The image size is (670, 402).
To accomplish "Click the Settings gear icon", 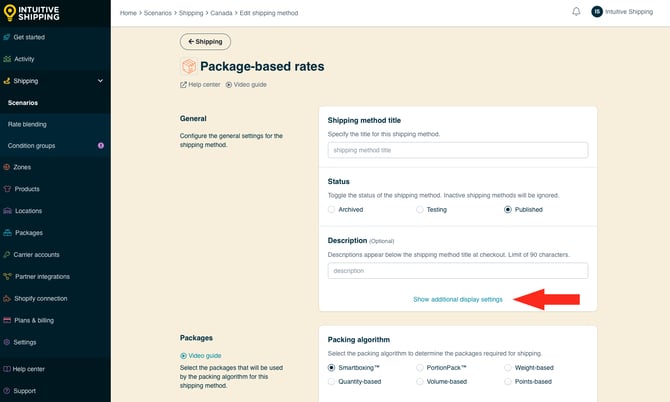I will [x=6, y=342].
